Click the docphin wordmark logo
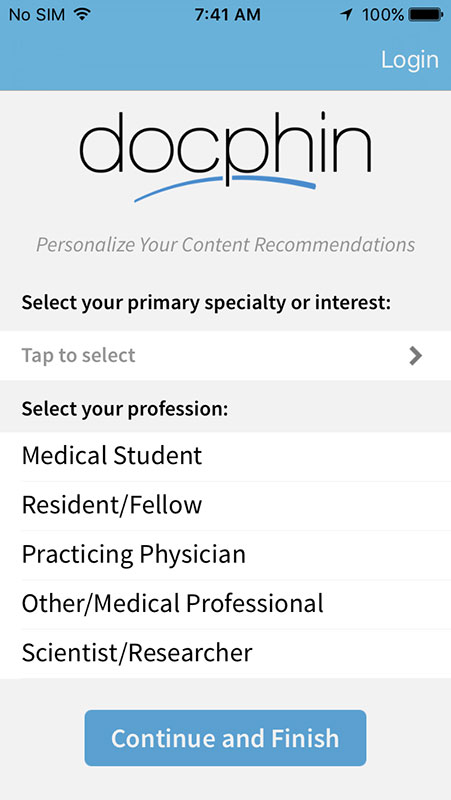This screenshot has width=451, height=800. pos(226,147)
